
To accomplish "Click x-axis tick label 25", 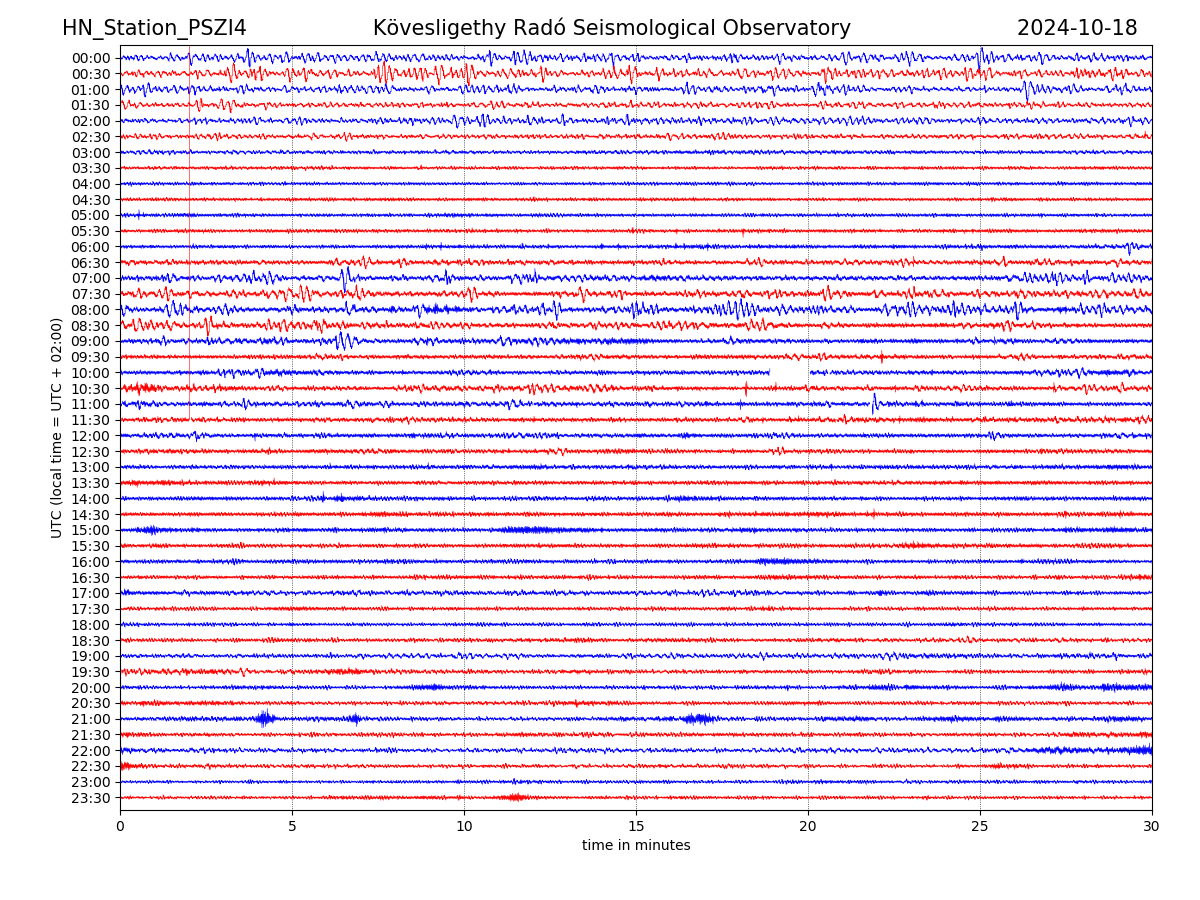I will 980,827.
